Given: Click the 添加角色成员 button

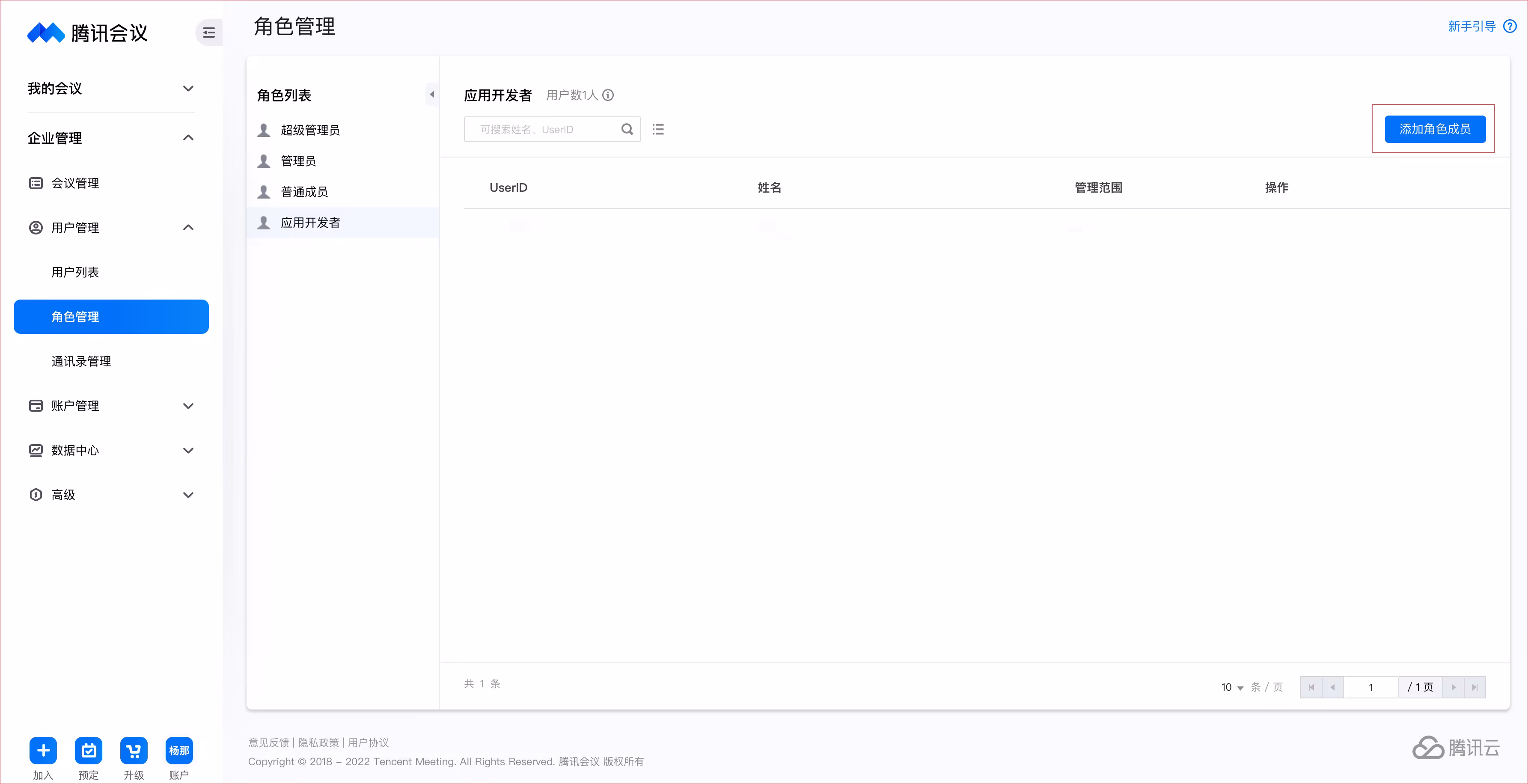Looking at the screenshot, I should 1435,129.
